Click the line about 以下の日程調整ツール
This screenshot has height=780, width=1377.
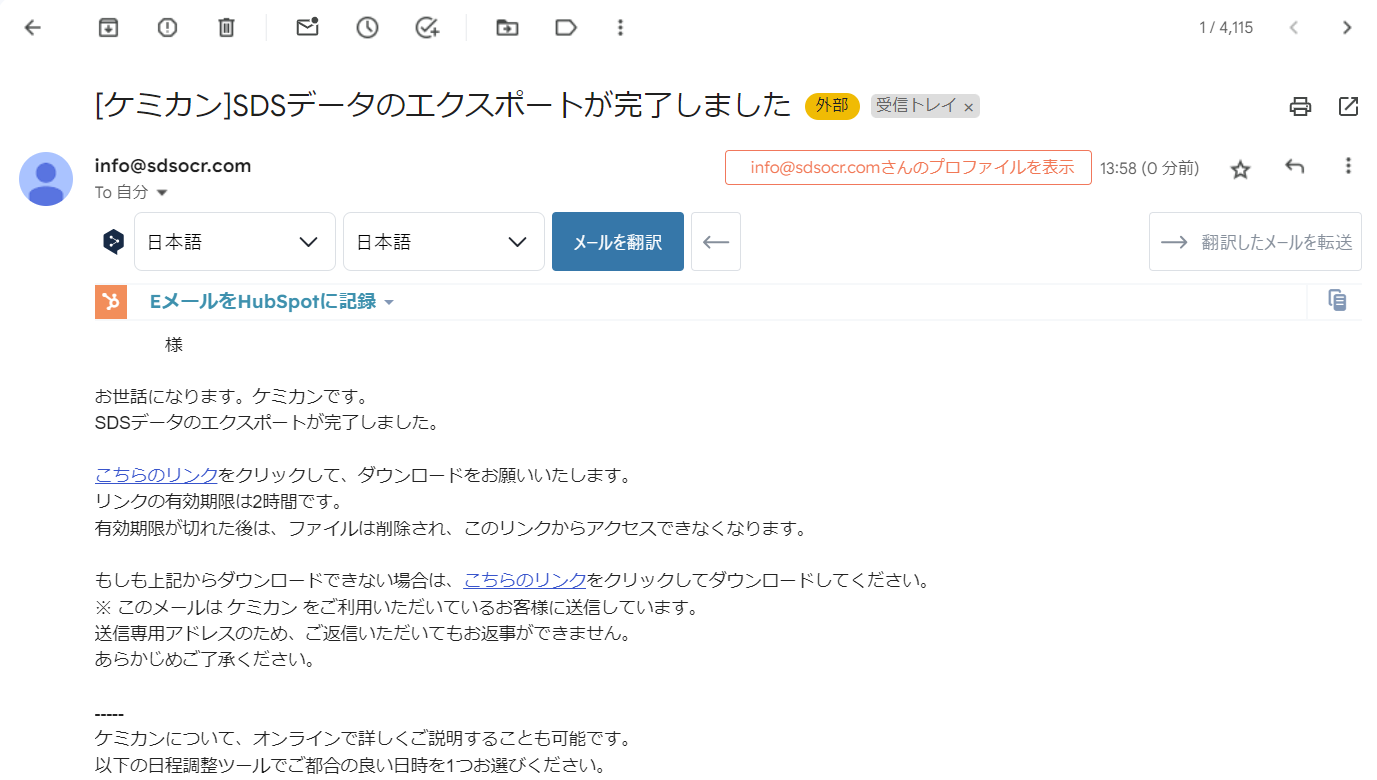click(x=350, y=767)
